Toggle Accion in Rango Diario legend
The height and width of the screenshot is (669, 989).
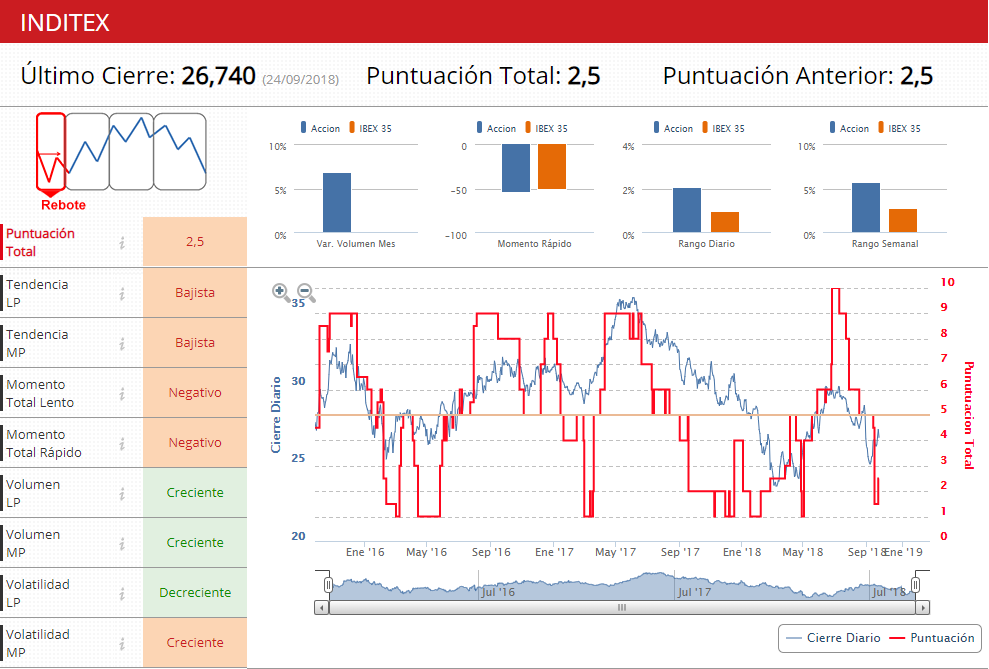[674, 128]
